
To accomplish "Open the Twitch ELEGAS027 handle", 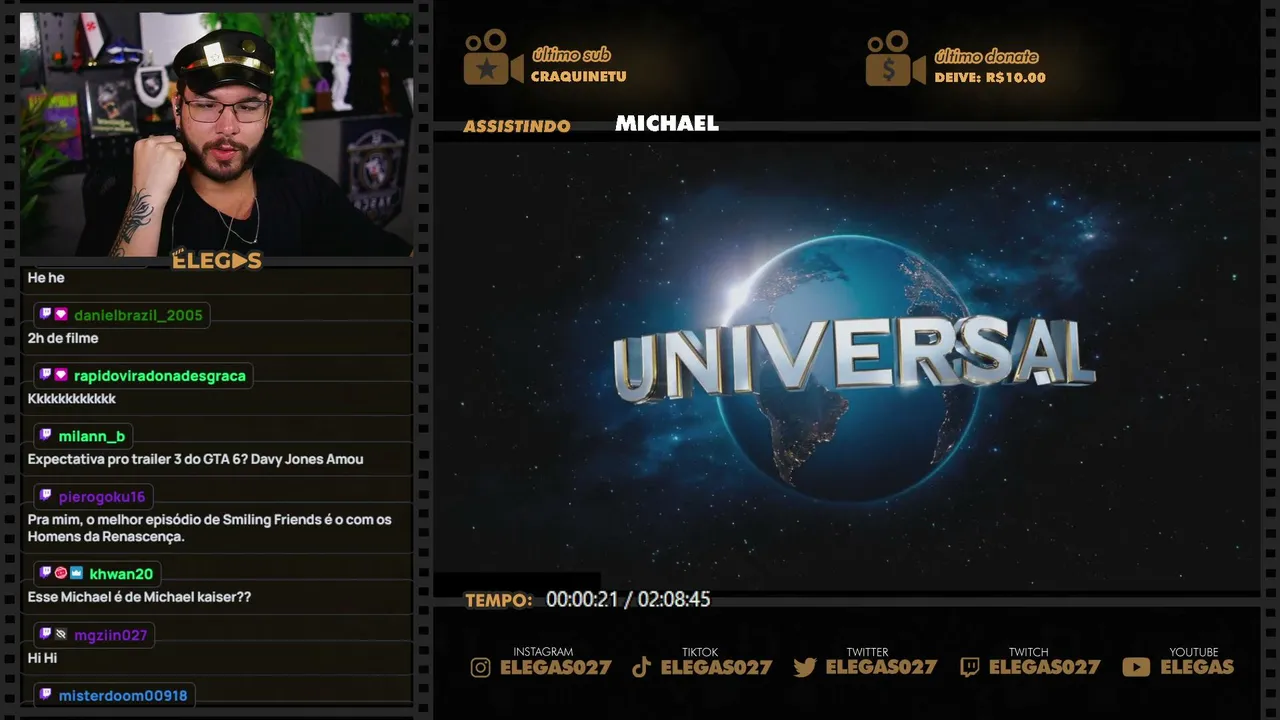I will point(1044,667).
